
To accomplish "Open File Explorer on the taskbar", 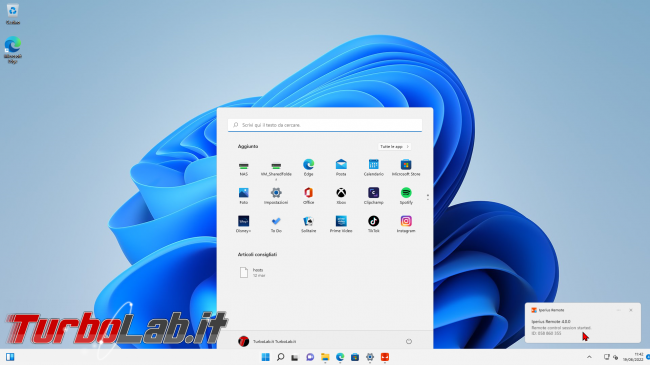I will [x=325, y=357].
